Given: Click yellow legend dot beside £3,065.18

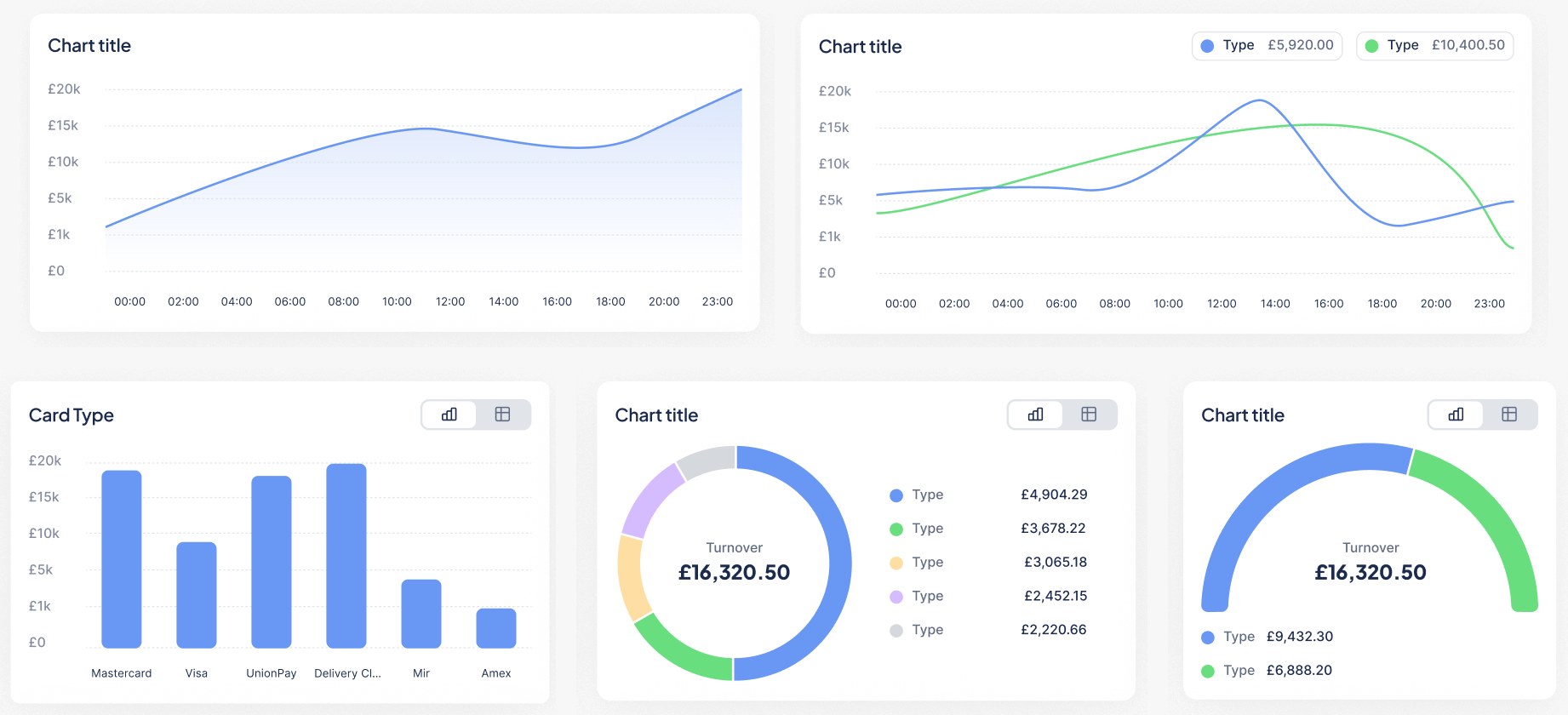Looking at the screenshot, I should [x=896, y=563].
